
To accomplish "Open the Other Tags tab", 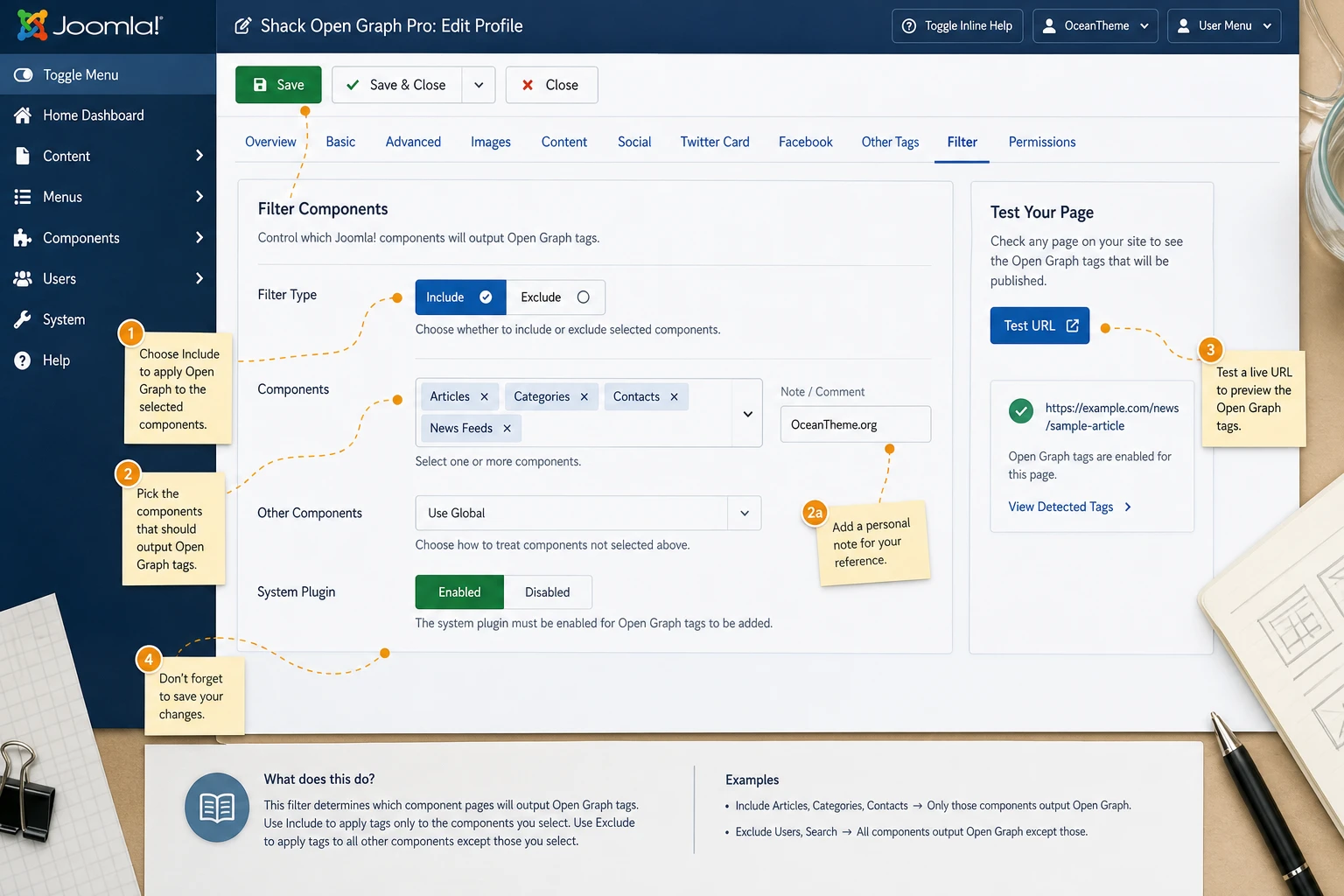I will (890, 142).
